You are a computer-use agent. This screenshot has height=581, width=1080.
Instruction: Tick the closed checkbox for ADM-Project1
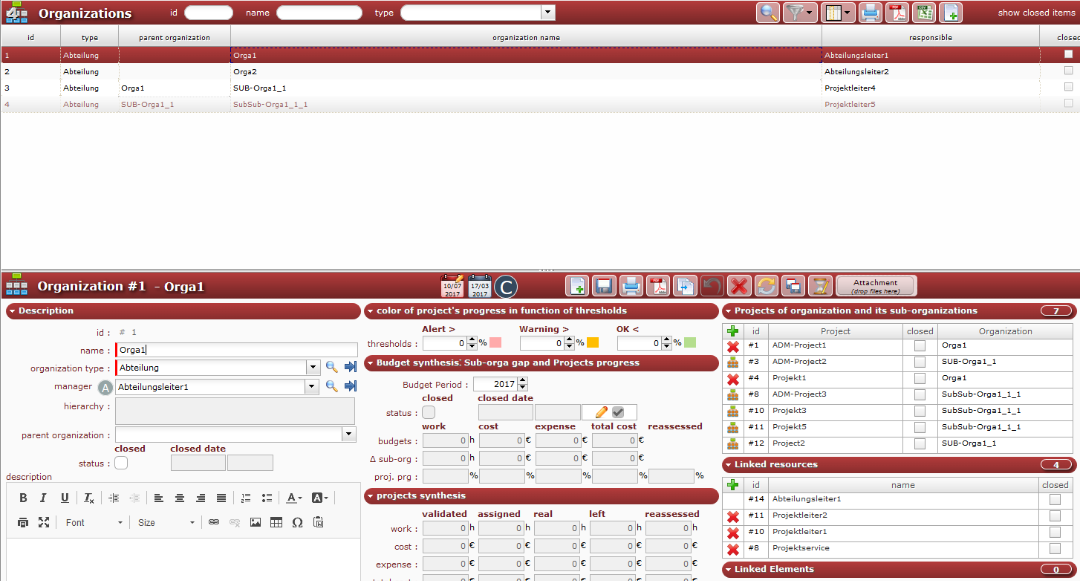pyautogui.click(x=920, y=346)
